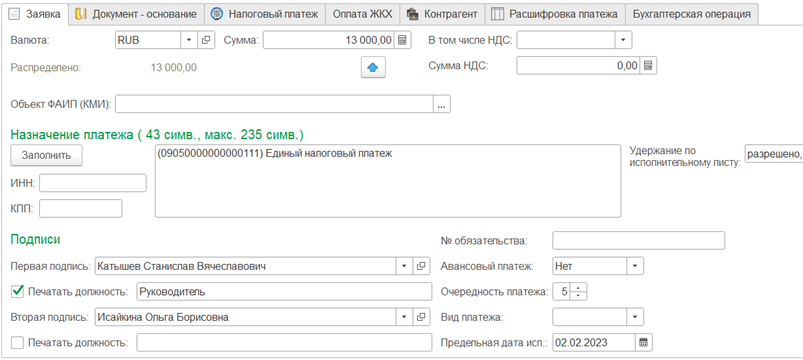Expand В том числе НДС dropdown

[624, 40]
